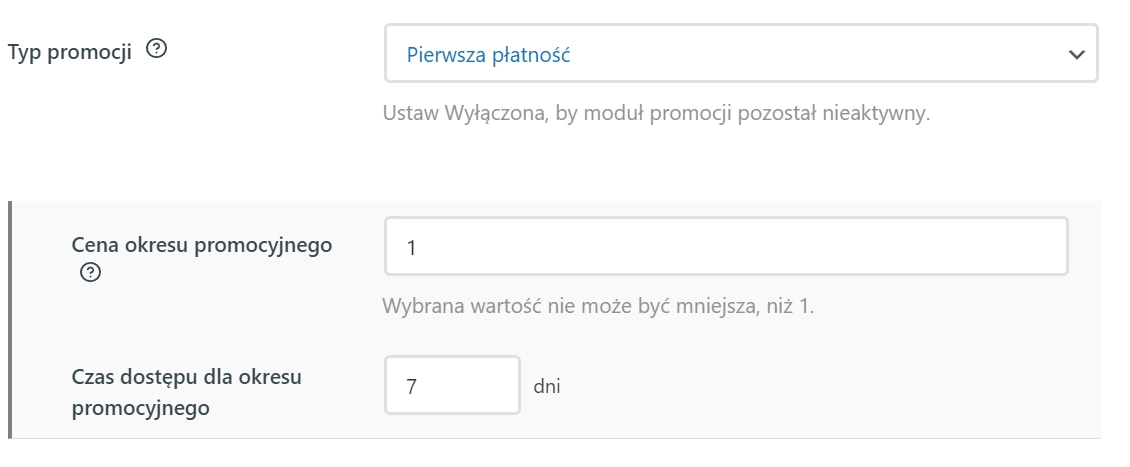This screenshot has width=1130, height=467.
Task: Click the chevron arrow of the promotion type select
Action: click(1077, 54)
